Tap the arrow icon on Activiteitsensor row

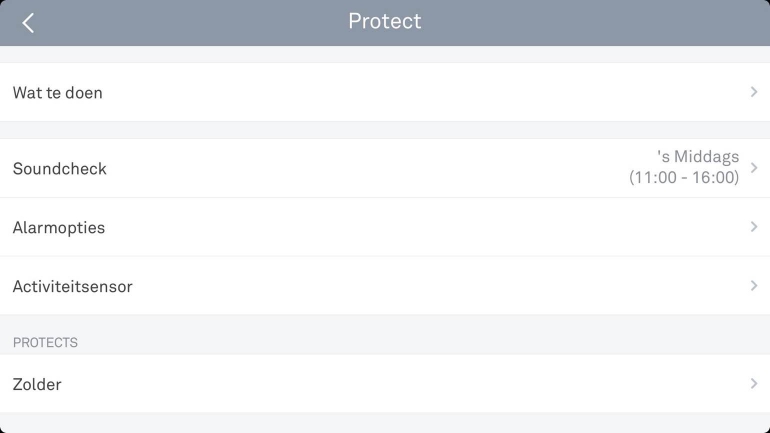pos(754,286)
